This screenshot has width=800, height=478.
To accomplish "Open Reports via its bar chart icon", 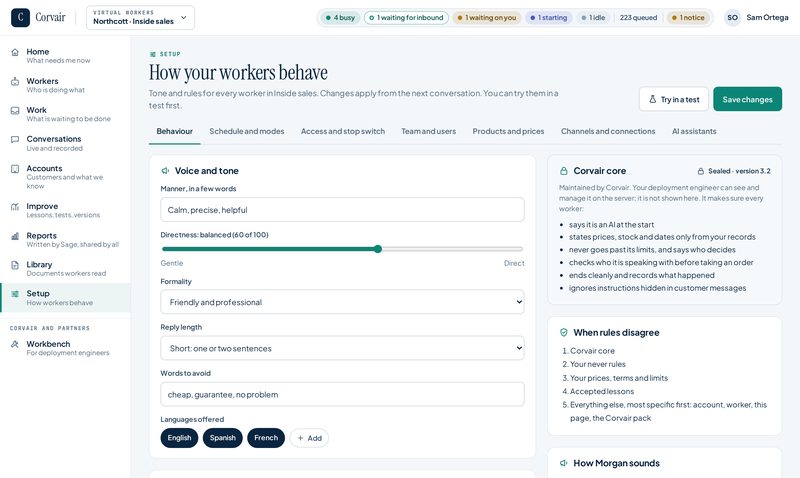I will pyautogui.click(x=15, y=236).
